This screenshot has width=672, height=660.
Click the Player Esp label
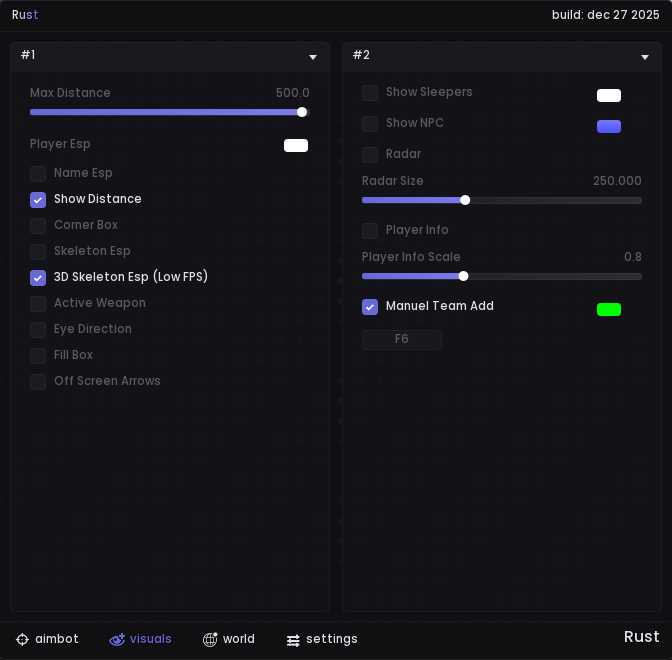click(x=60, y=144)
